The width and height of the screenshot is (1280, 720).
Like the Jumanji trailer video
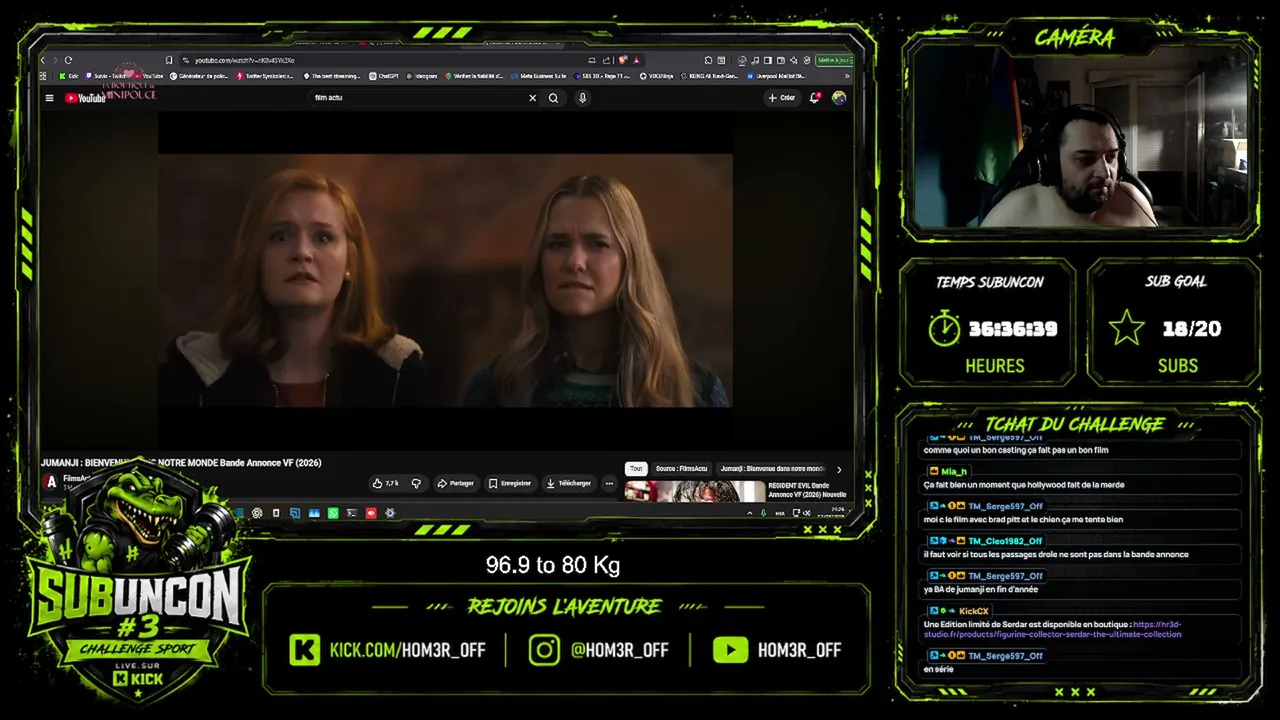tap(386, 483)
